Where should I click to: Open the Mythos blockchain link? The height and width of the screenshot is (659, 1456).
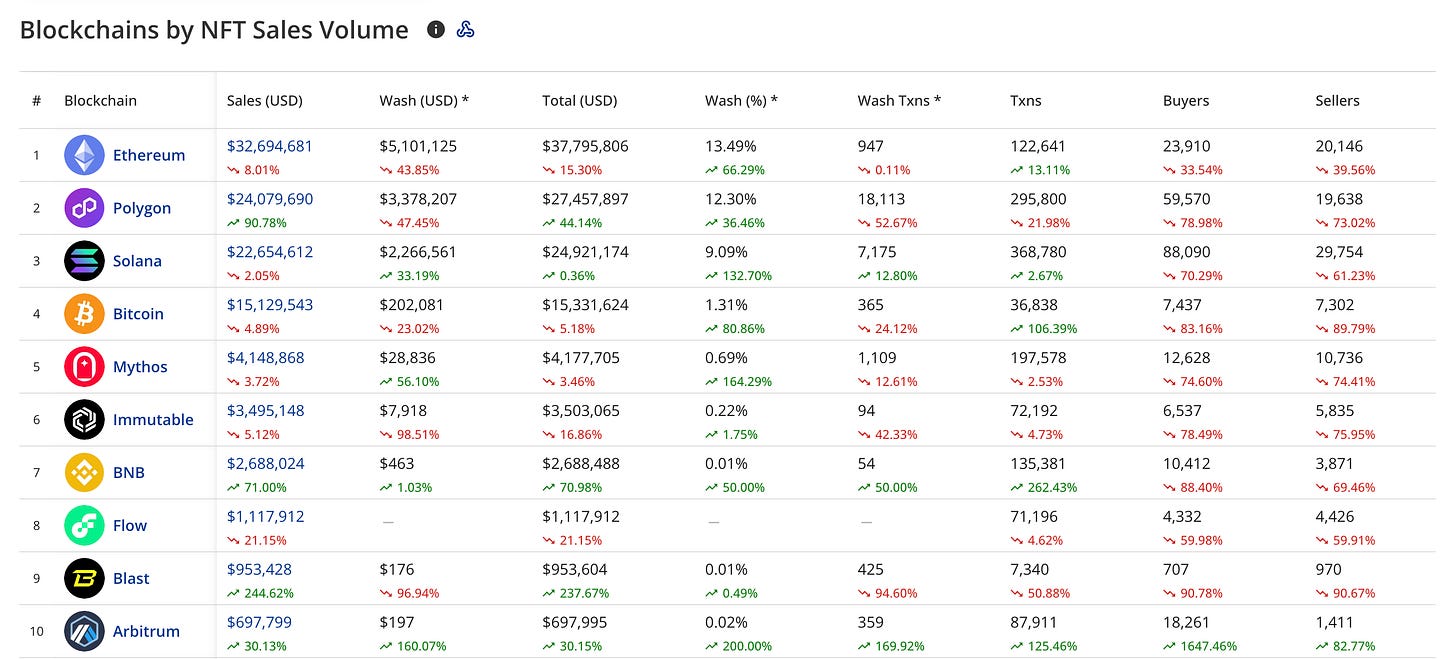click(x=140, y=367)
